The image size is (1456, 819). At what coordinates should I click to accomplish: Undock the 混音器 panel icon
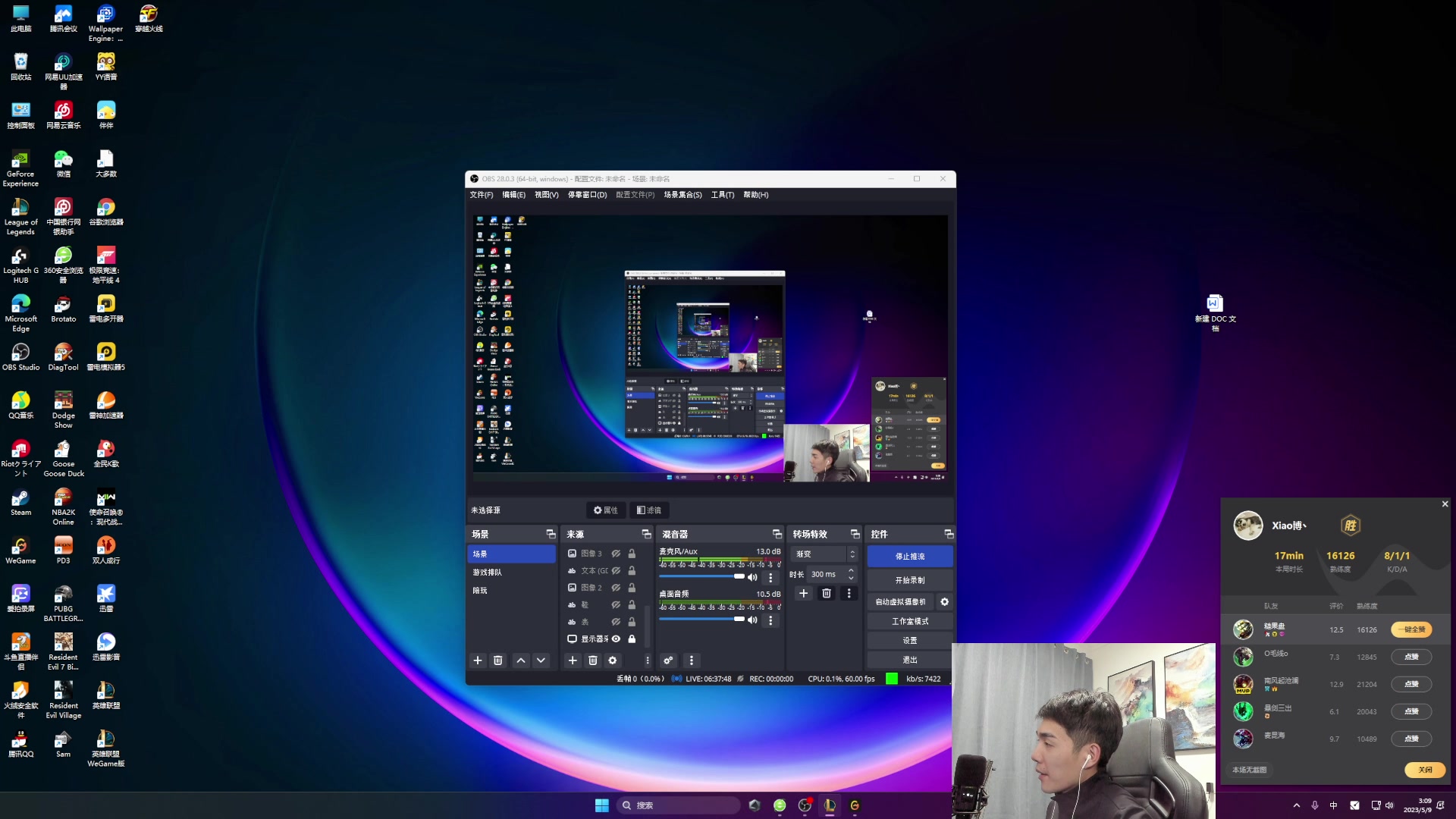(777, 535)
